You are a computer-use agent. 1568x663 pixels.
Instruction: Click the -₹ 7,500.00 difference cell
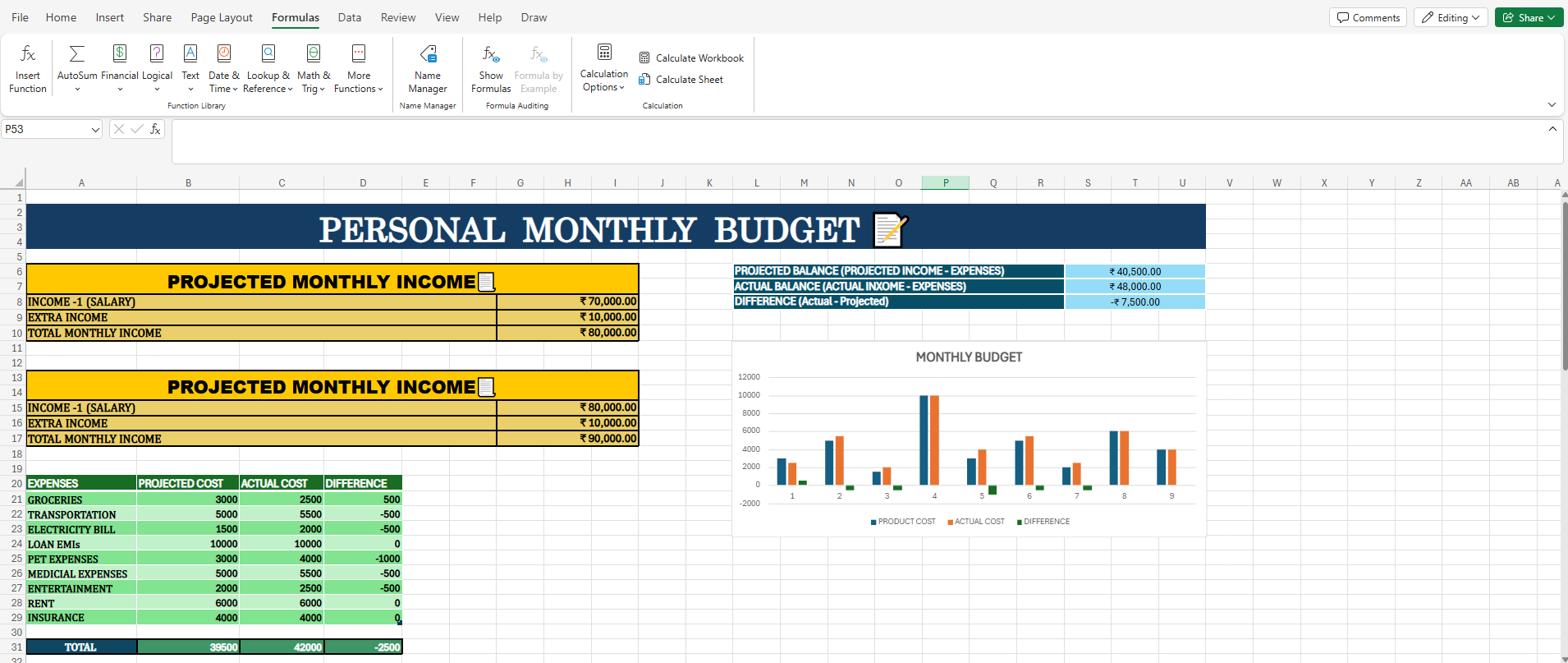(x=1135, y=302)
